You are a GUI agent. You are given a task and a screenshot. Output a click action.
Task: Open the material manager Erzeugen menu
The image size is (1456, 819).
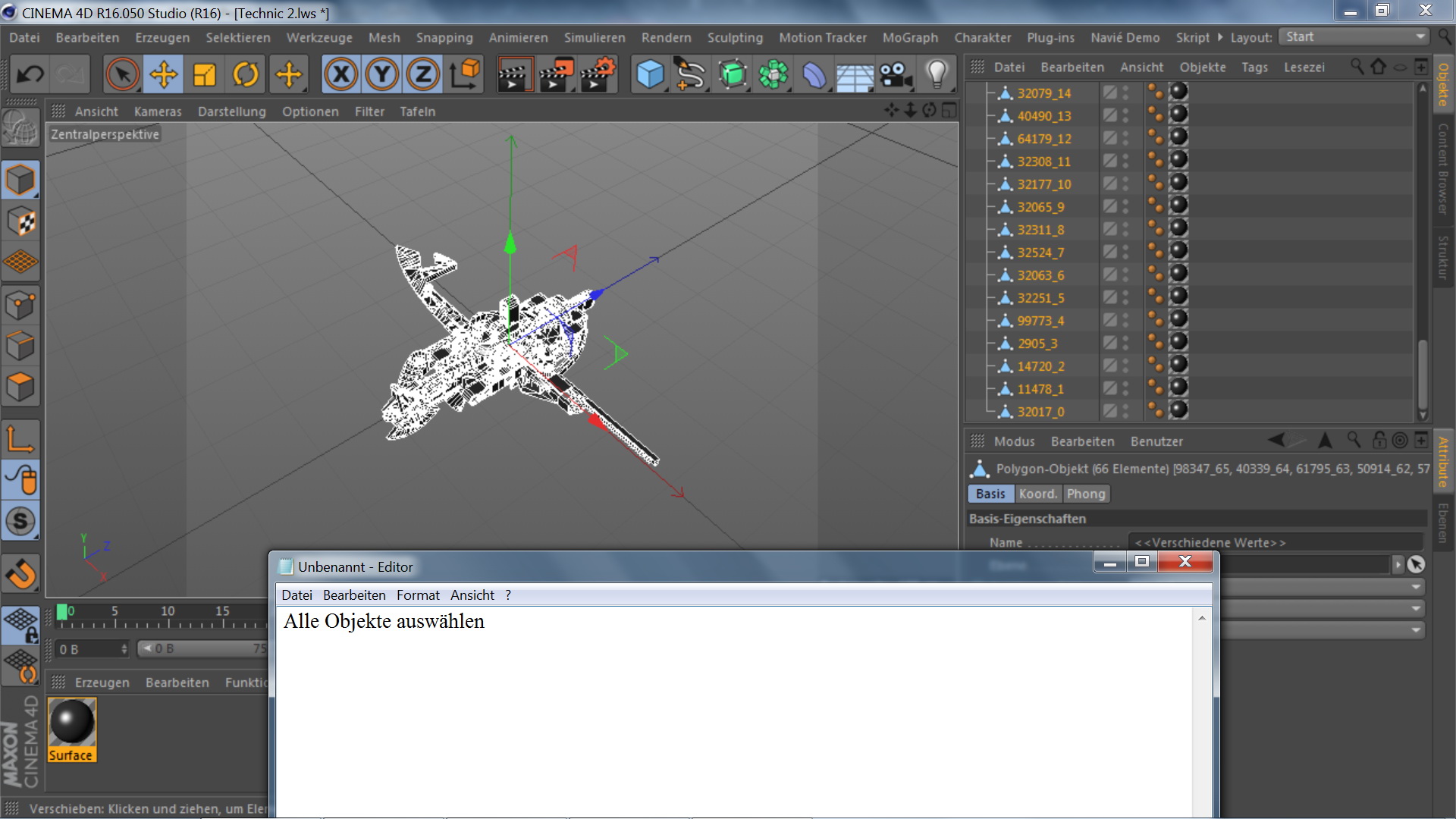click(102, 682)
